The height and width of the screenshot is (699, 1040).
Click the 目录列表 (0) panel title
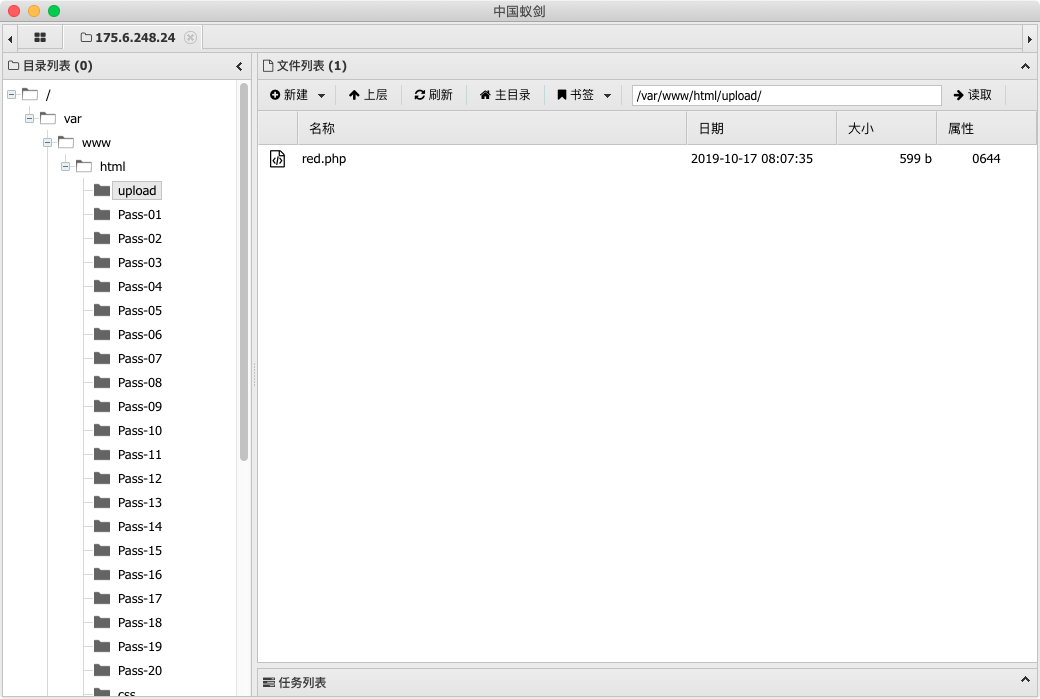(50, 66)
